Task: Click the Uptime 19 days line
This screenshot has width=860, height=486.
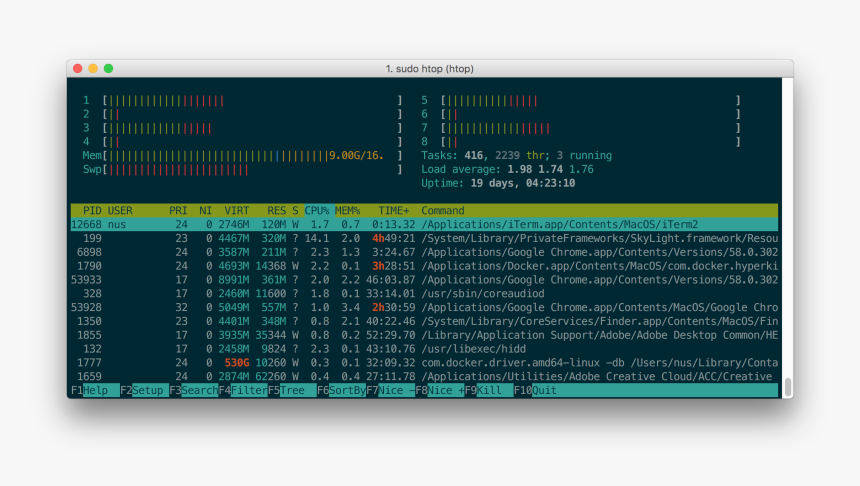Action: [x=498, y=183]
